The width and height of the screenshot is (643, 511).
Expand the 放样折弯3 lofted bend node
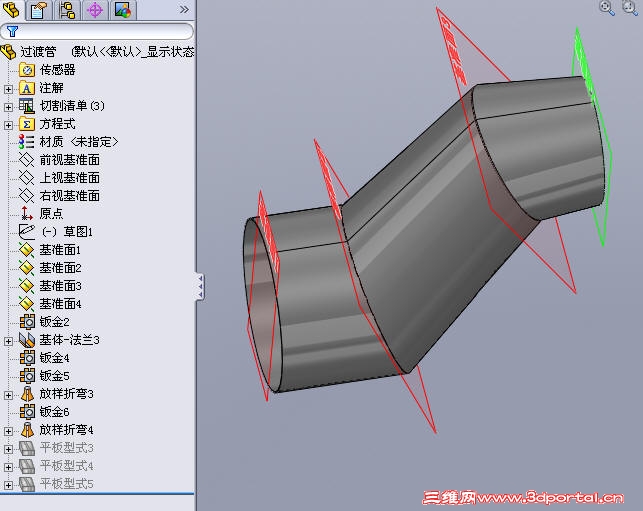(x=8, y=395)
